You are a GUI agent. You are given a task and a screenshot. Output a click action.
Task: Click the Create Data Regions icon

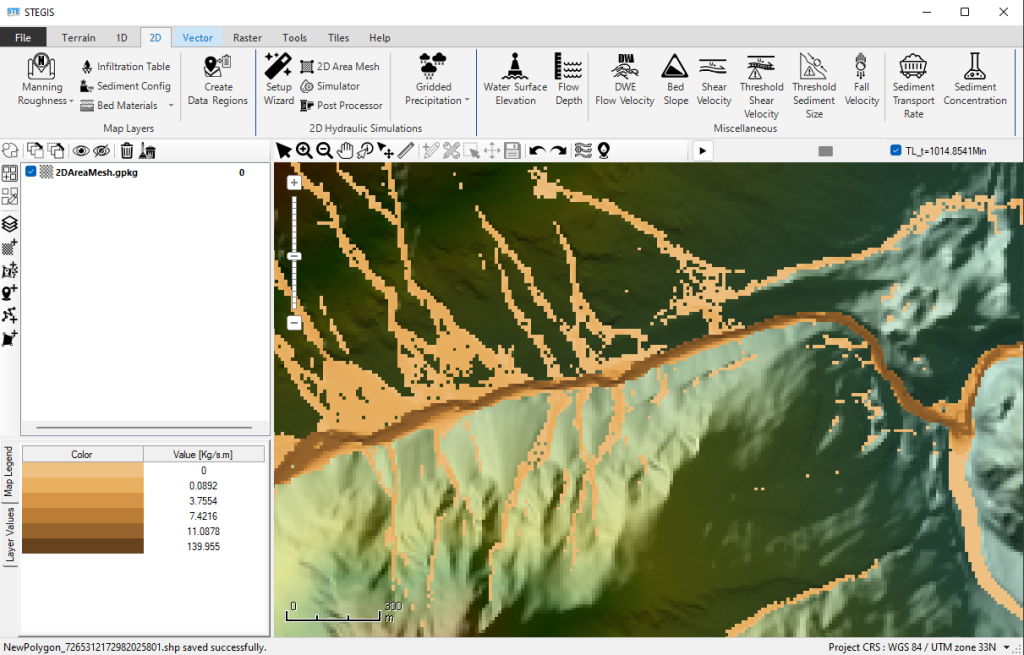[x=217, y=79]
